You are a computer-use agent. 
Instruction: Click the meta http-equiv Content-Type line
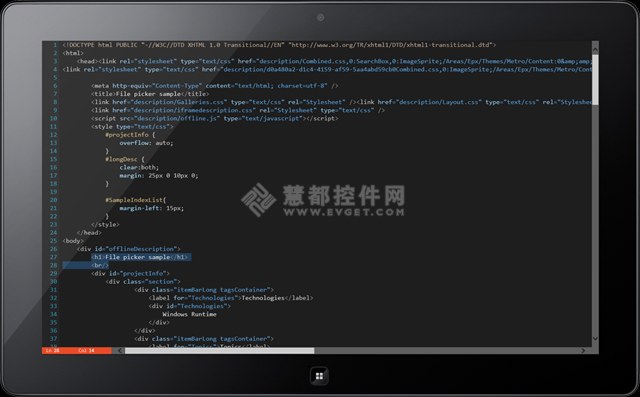[x=215, y=86]
